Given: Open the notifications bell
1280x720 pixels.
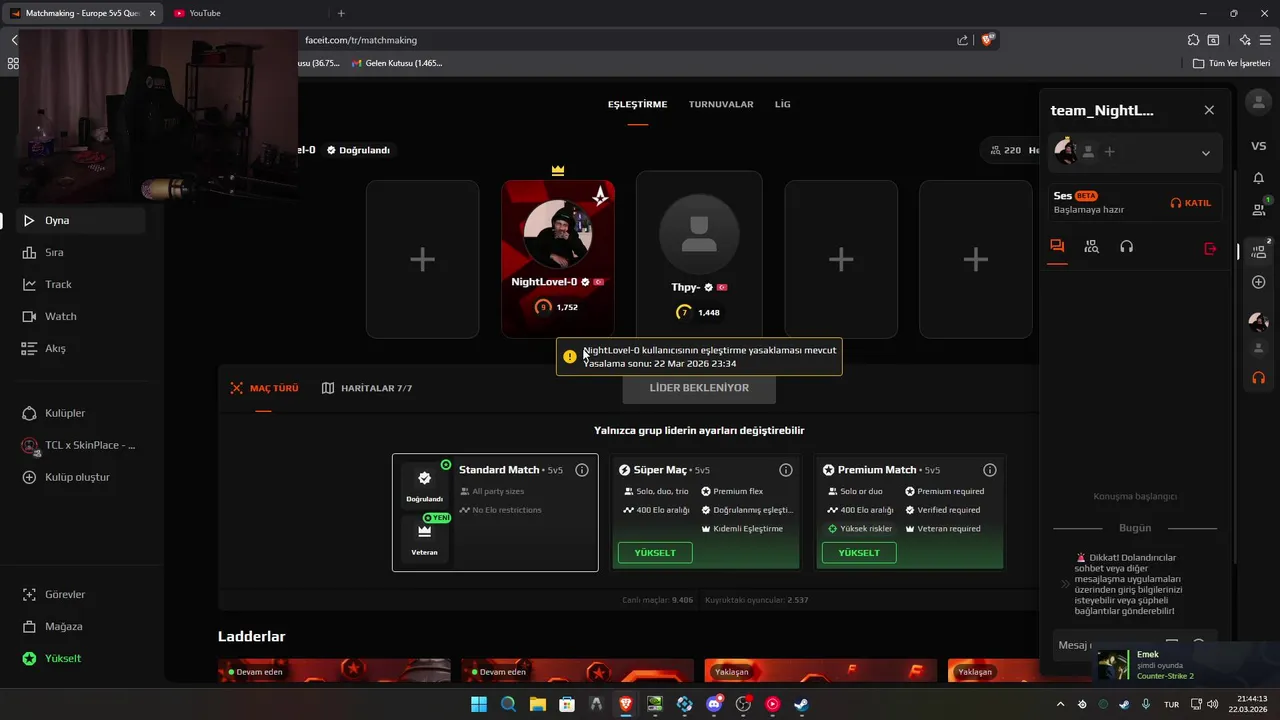Looking at the screenshot, I should click(1259, 178).
